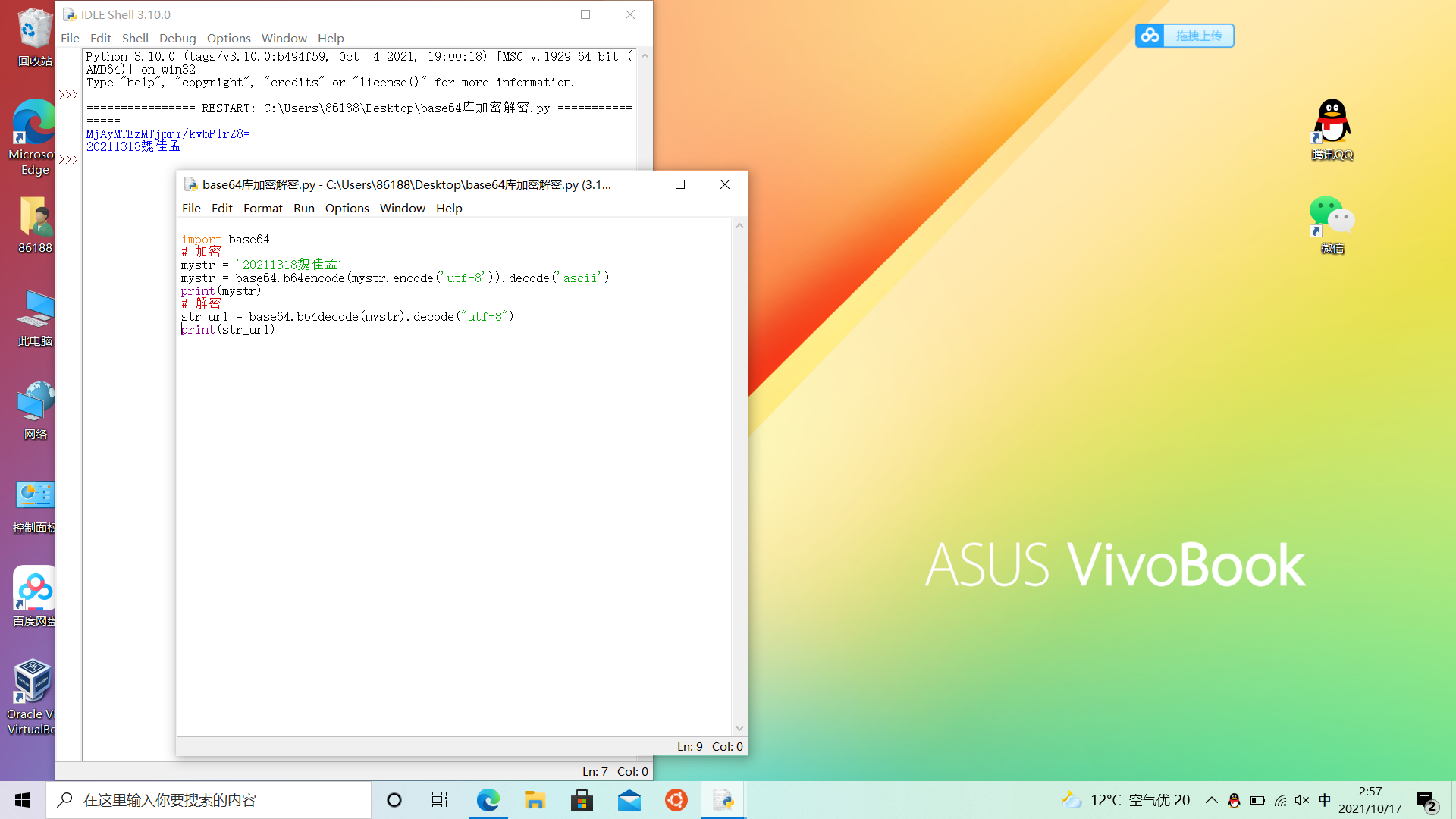Image resolution: width=1456 pixels, height=819 pixels.
Task: Open the Shell menu in IDLE Shell
Action: pyautogui.click(x=135, y=38)
